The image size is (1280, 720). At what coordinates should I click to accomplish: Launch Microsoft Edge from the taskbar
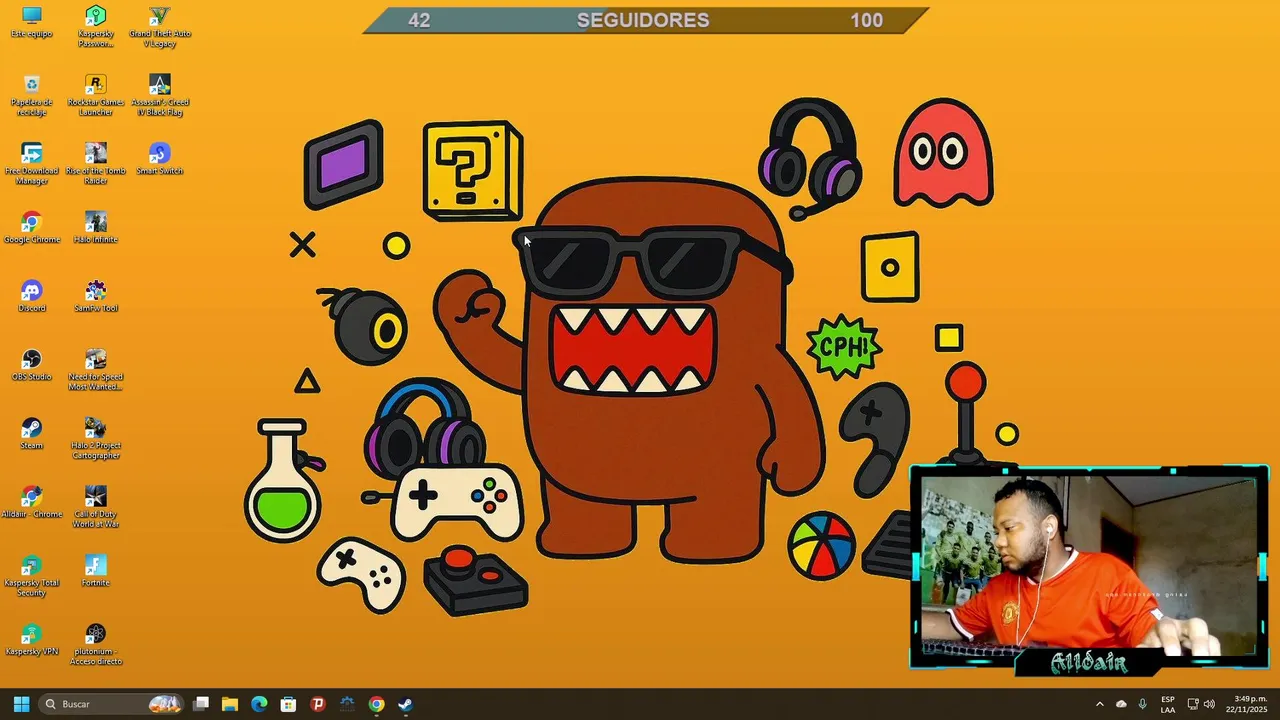(x=259, y=704)
